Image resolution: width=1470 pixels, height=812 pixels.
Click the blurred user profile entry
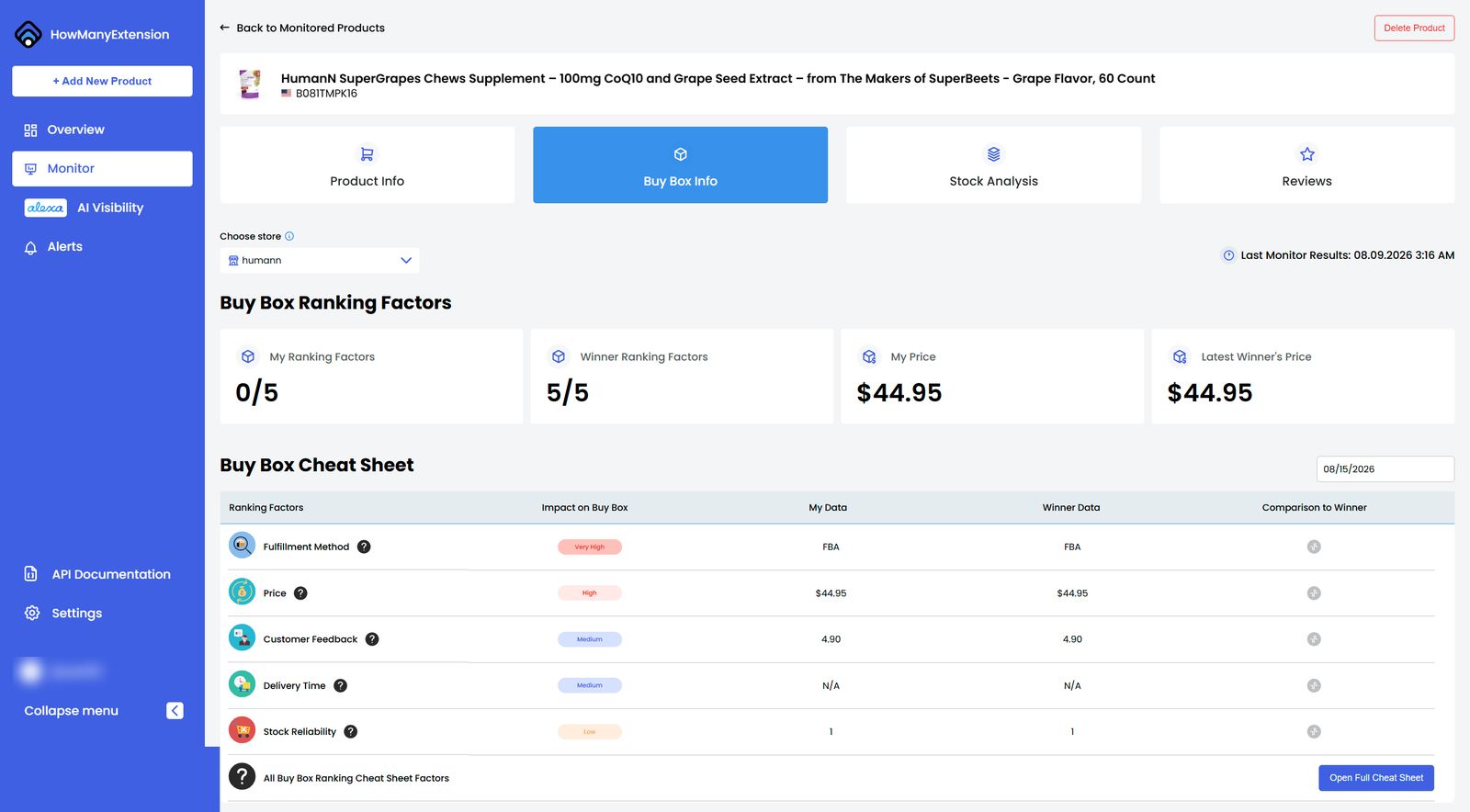[61, 671]
